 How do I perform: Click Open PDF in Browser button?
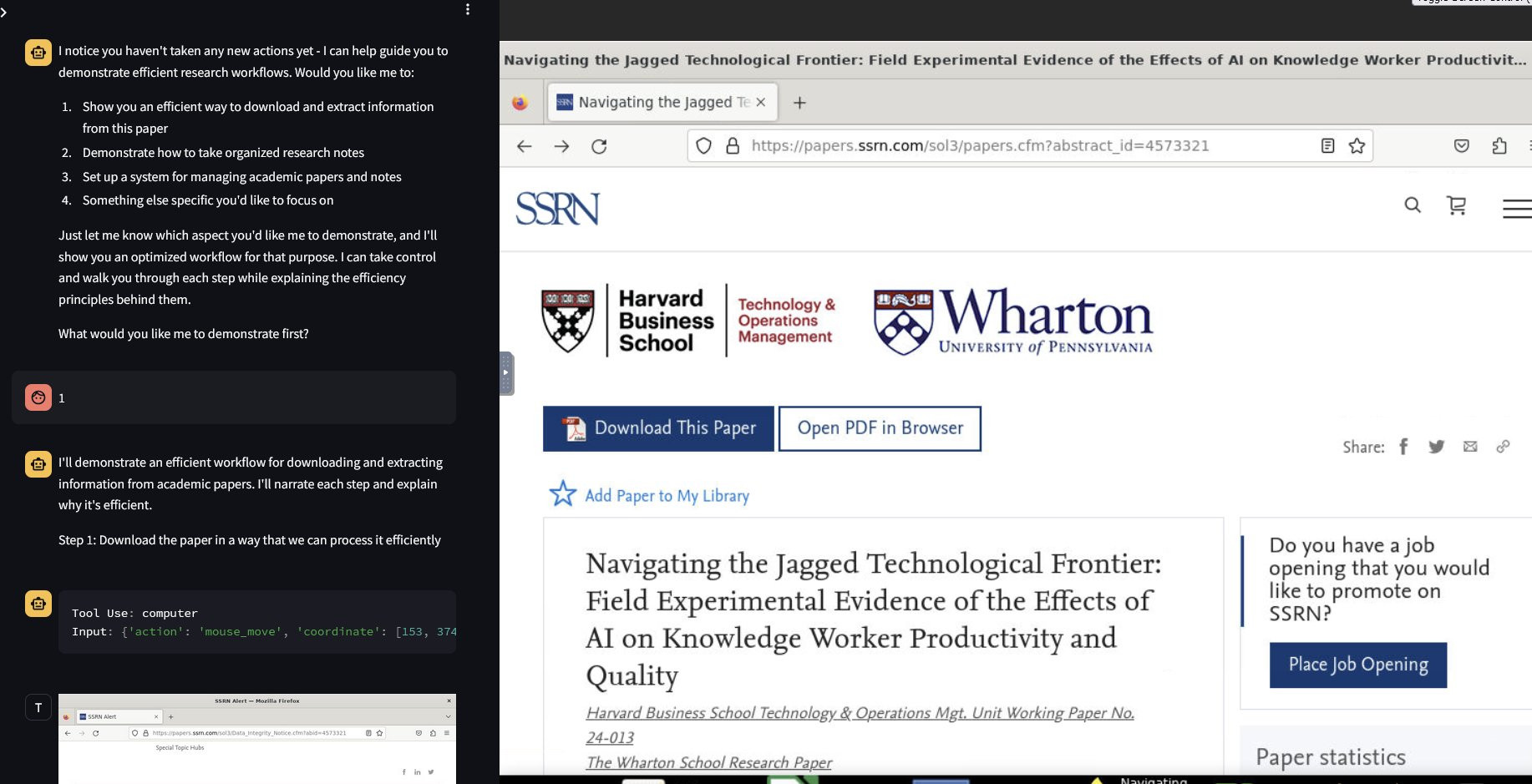coord(880,428)
